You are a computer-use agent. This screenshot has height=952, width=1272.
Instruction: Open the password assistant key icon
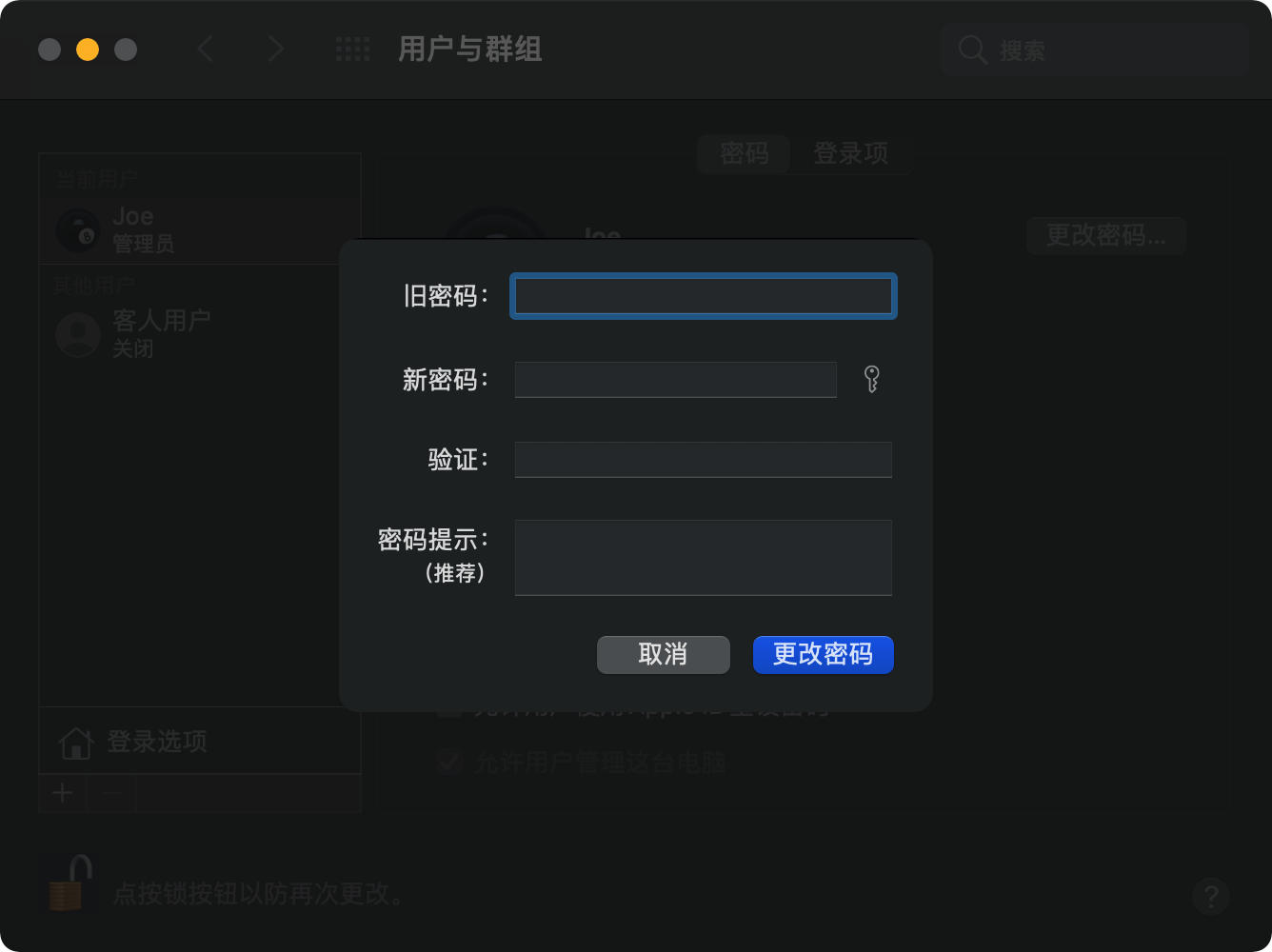tap(871, 379)
